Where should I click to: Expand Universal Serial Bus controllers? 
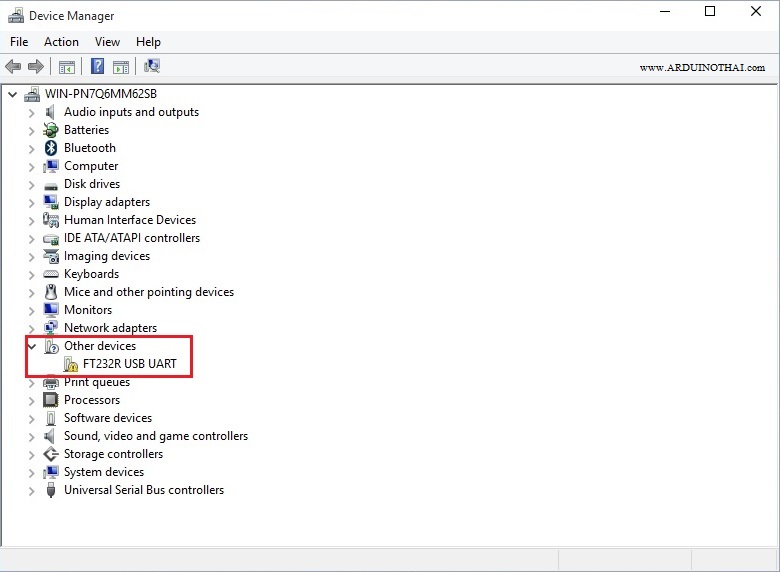tap(31, 491)
